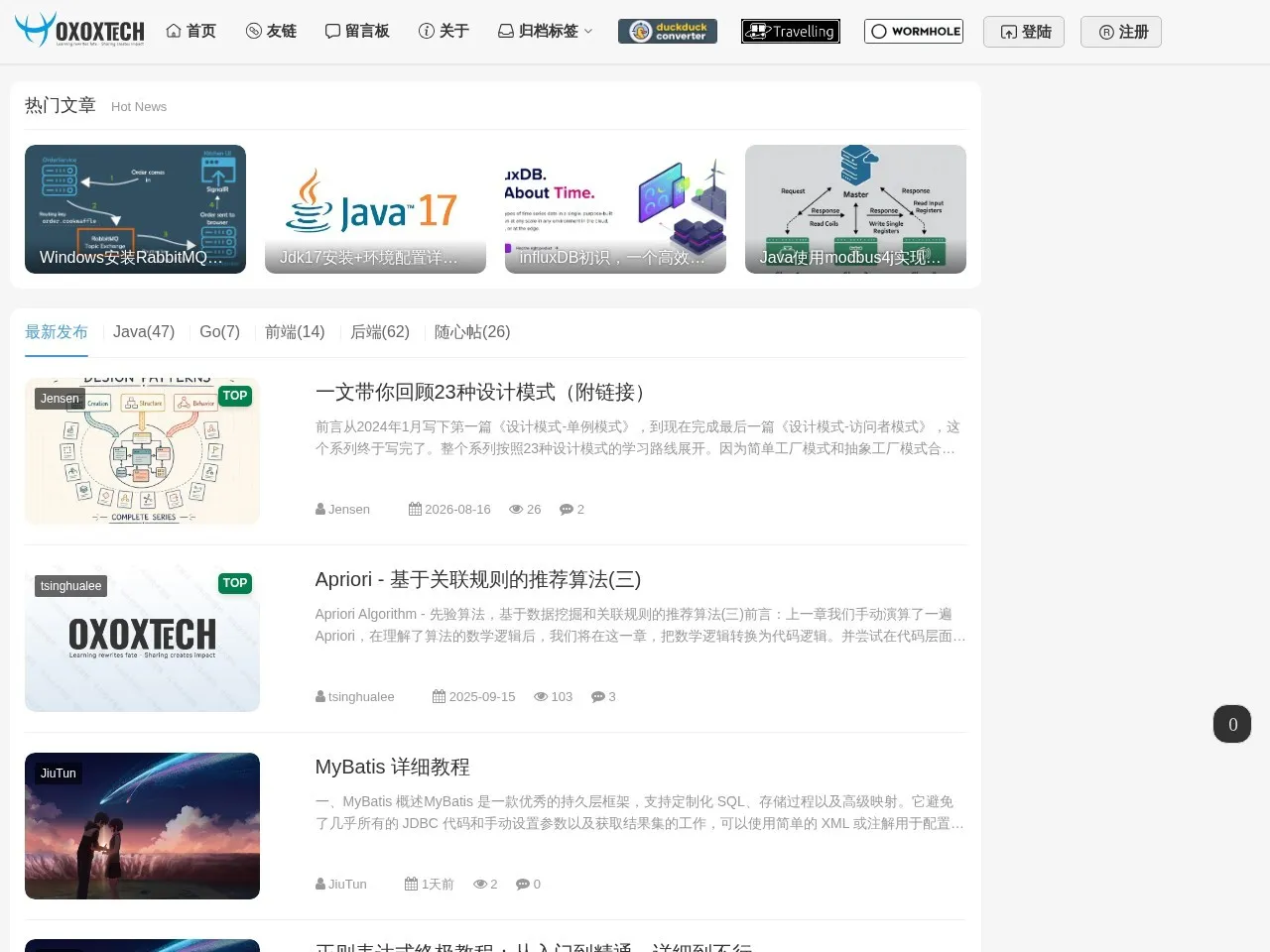
Task: Click the views icon on the MyBatis post
Action: pyautogui.click(x=480, y=885)
